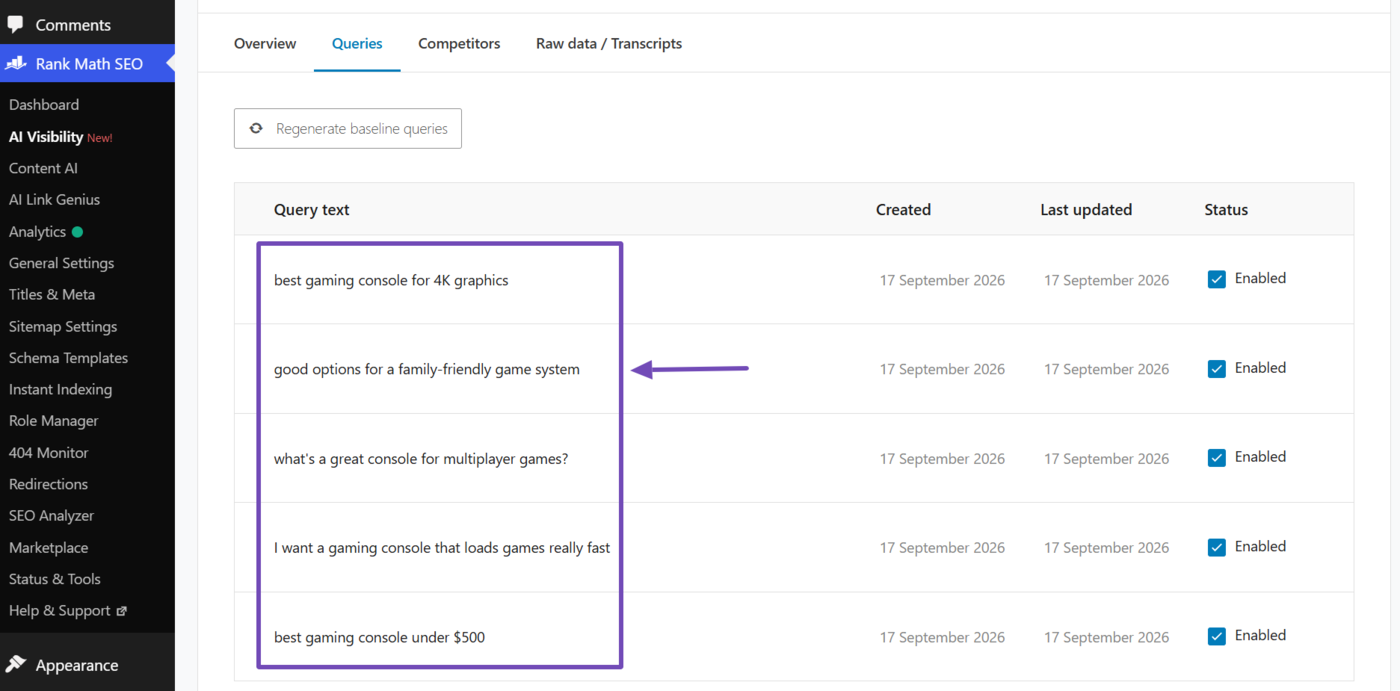Click the Comments speech bubble icon

15,24
